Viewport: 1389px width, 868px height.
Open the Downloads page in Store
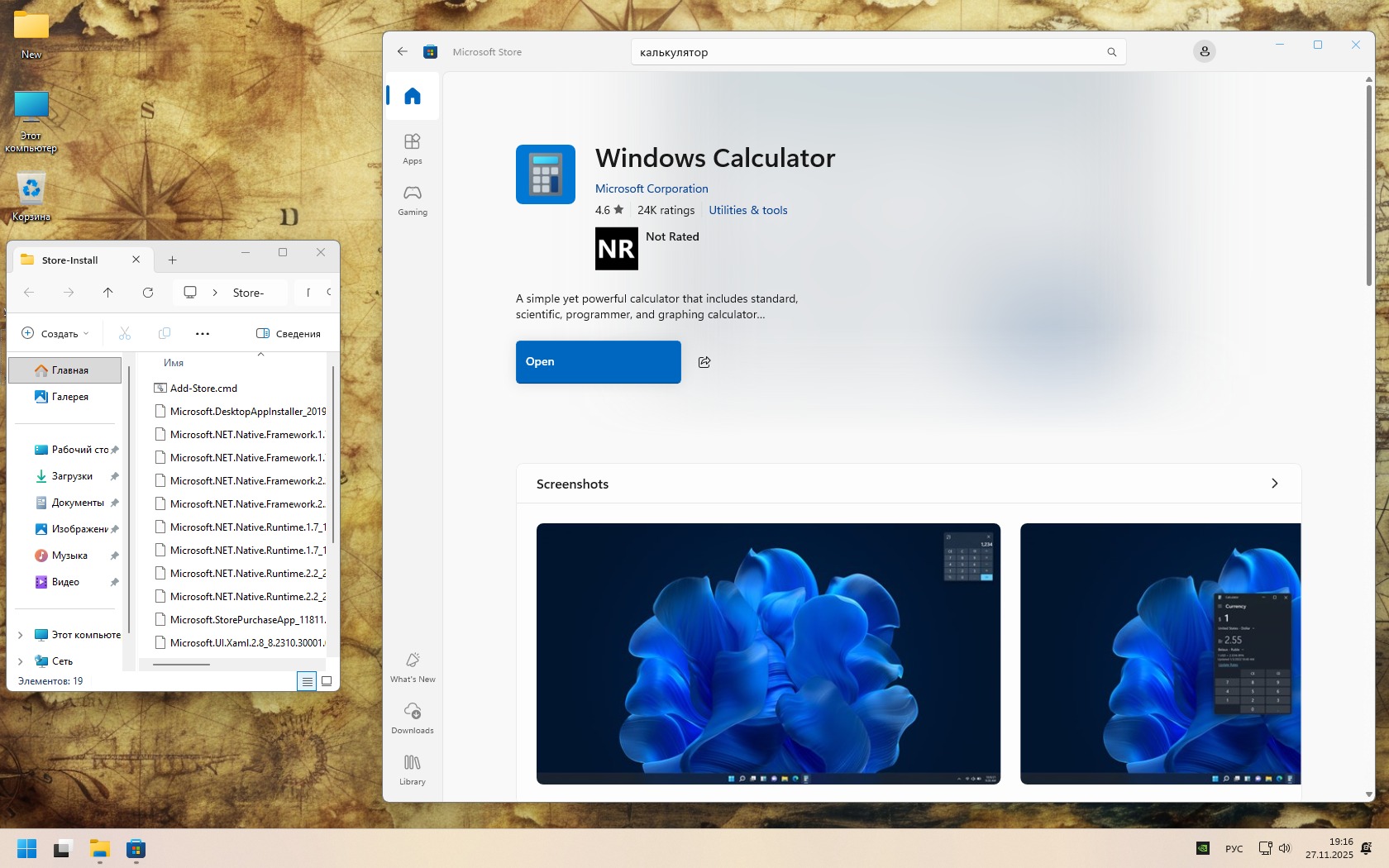(x=413, y=718)
